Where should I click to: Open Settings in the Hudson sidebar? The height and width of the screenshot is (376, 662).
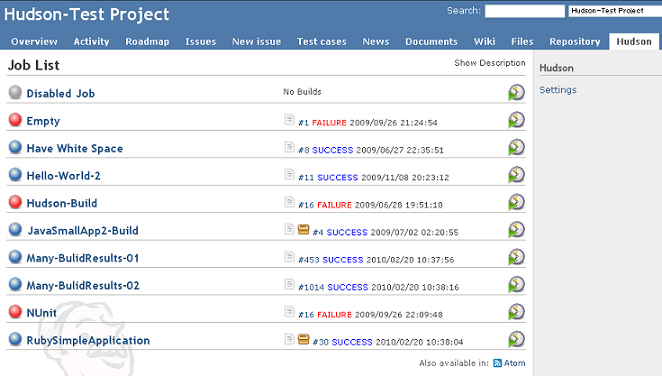tap(558, 90)
